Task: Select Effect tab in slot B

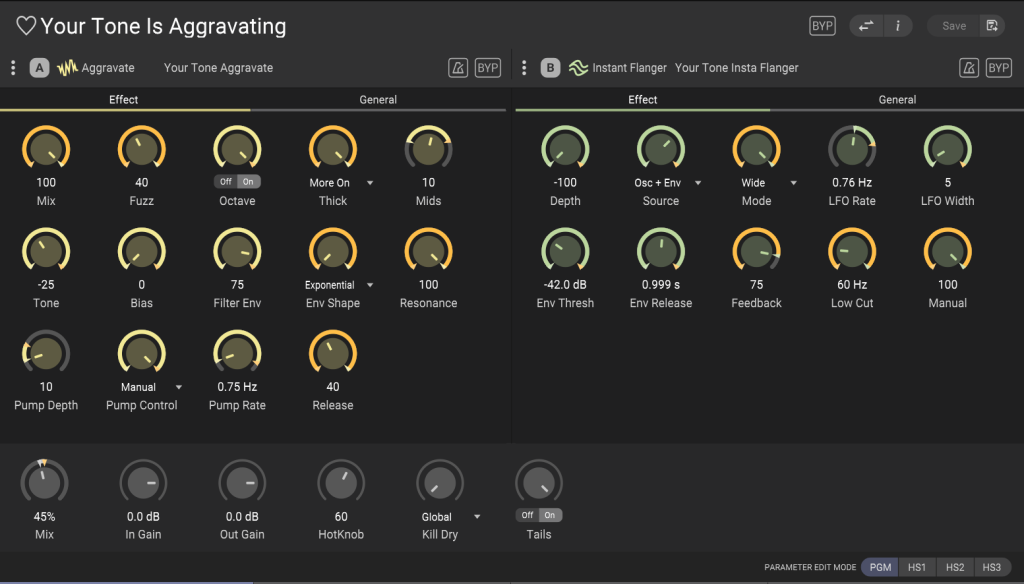Action: click(643, 99)
